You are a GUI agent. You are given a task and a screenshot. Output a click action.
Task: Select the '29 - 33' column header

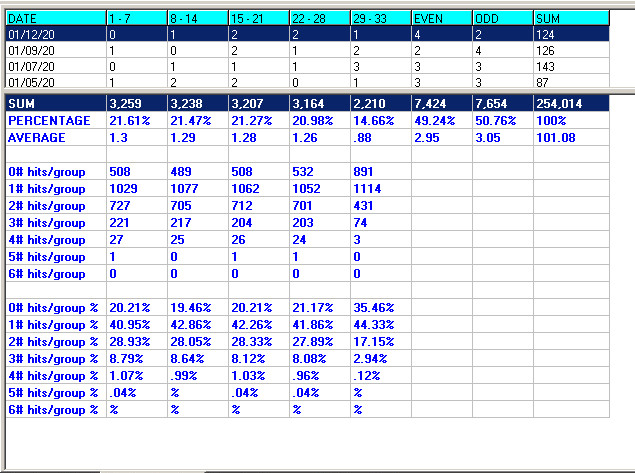[380, 19]
